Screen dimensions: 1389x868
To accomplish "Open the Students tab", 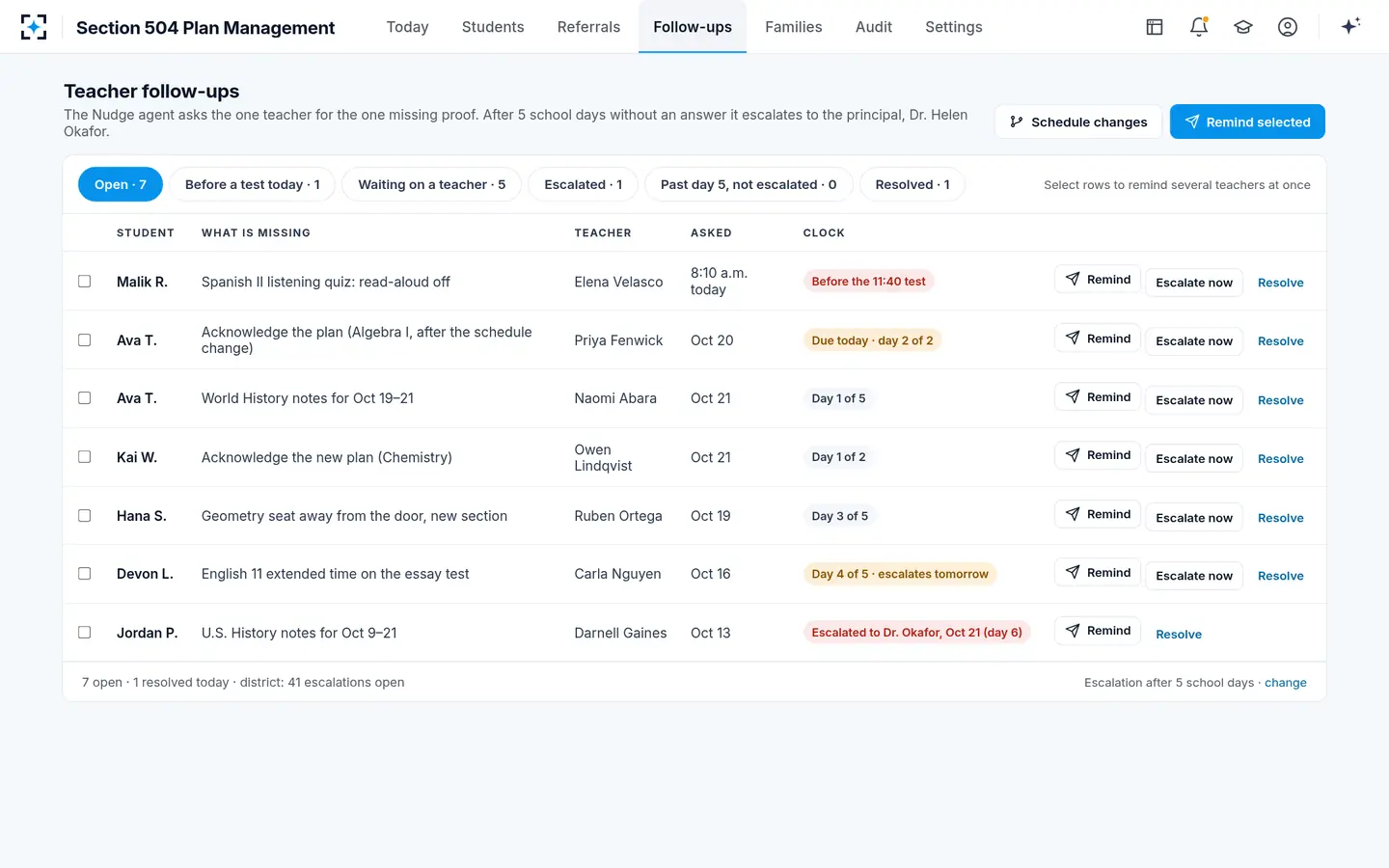I will click(493, 27).
